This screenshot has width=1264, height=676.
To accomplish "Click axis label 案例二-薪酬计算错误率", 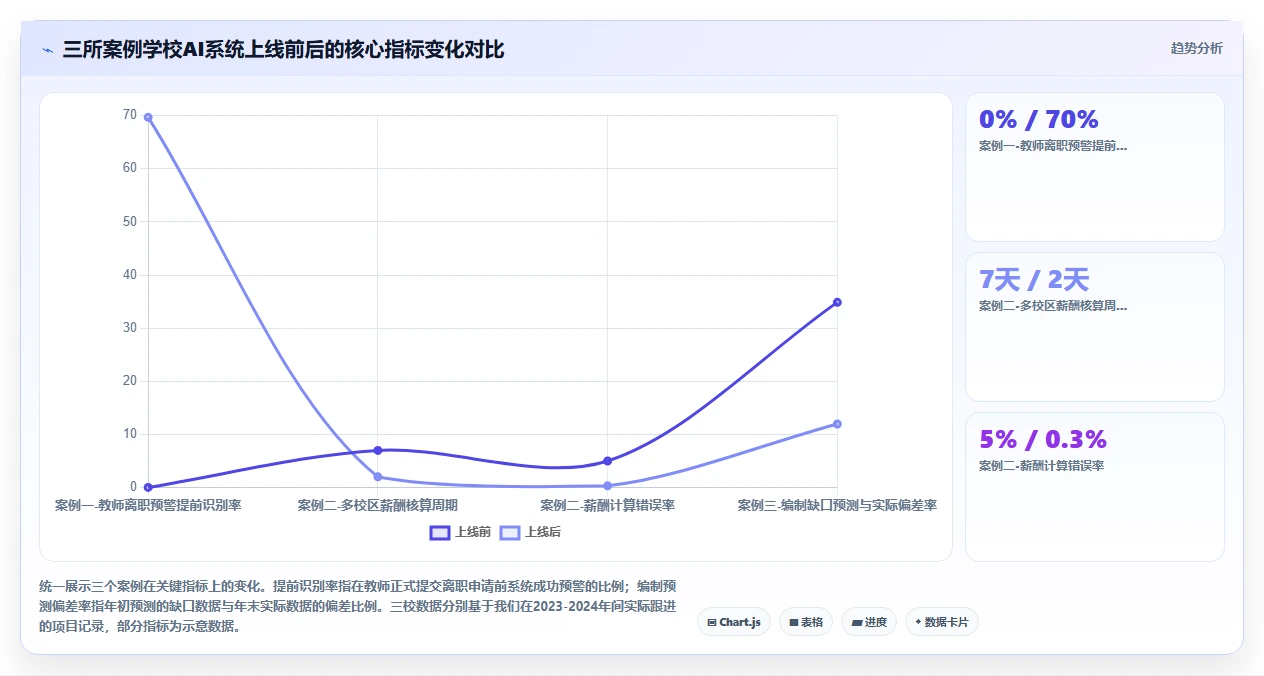I will click(x=607, y=505).
